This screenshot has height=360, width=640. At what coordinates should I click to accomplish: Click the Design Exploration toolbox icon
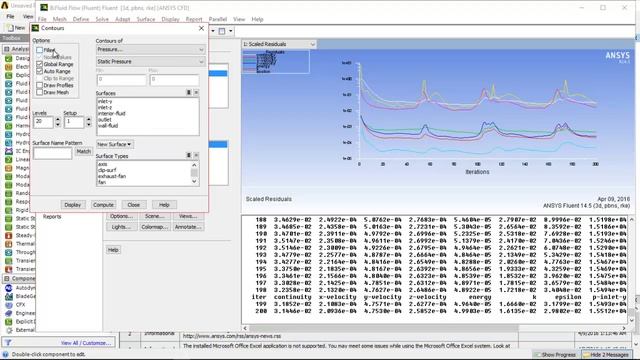[8, 58]
